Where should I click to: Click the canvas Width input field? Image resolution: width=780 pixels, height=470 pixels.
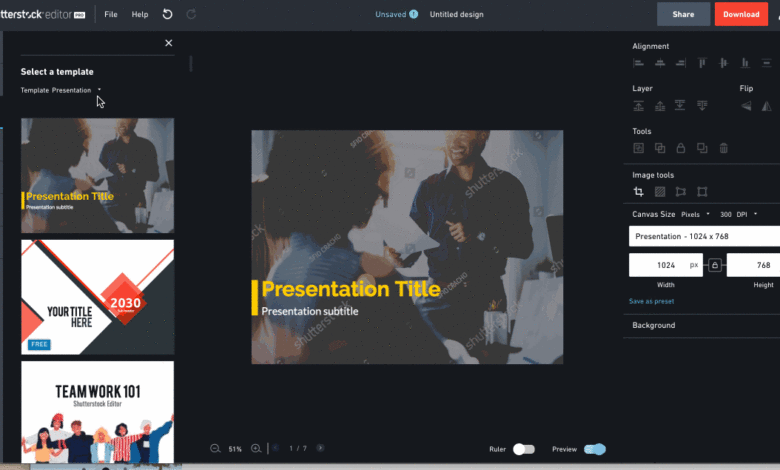[x=666, y=265]
